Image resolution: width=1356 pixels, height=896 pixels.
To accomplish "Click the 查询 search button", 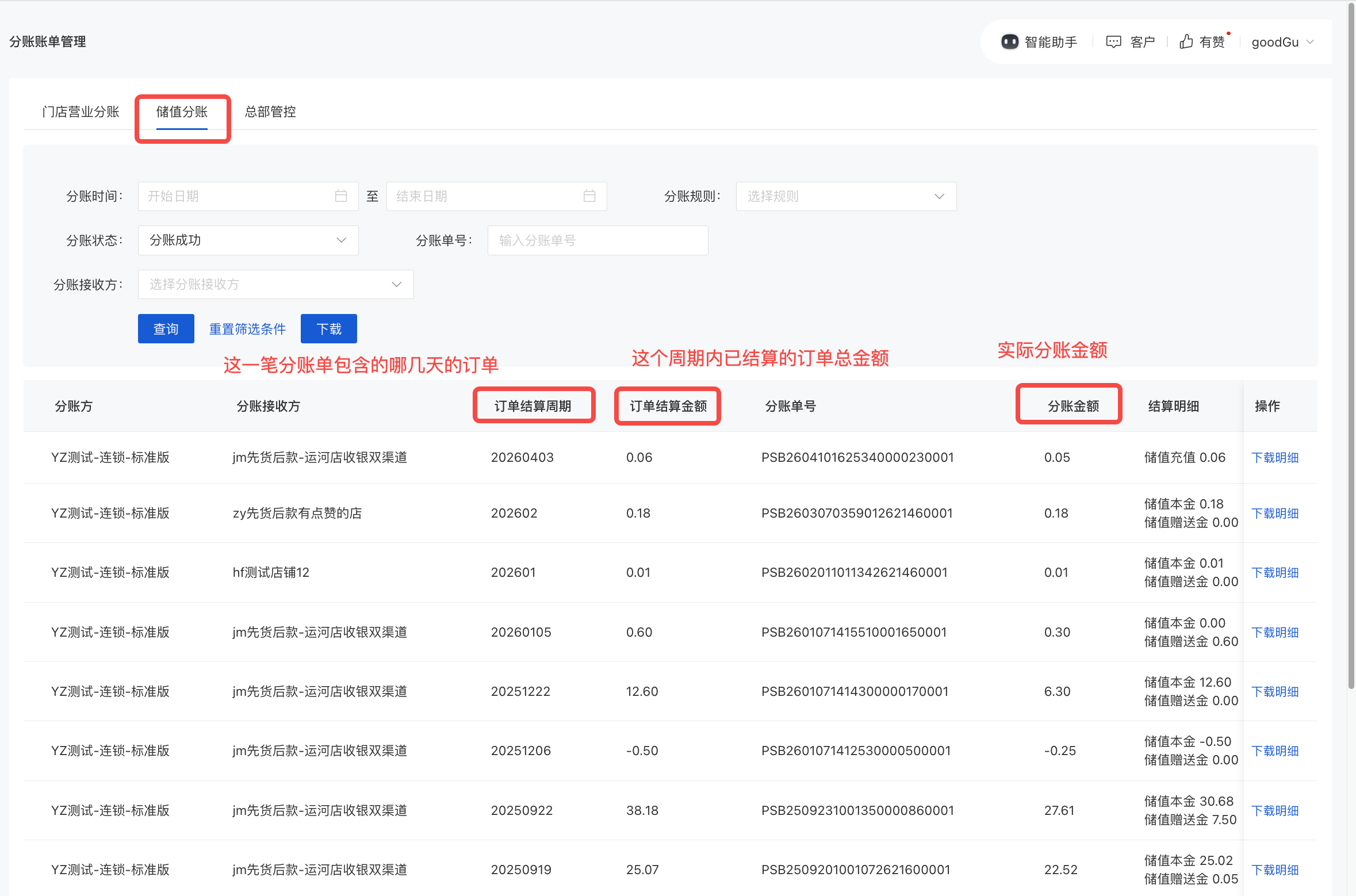I will point(166,329).
